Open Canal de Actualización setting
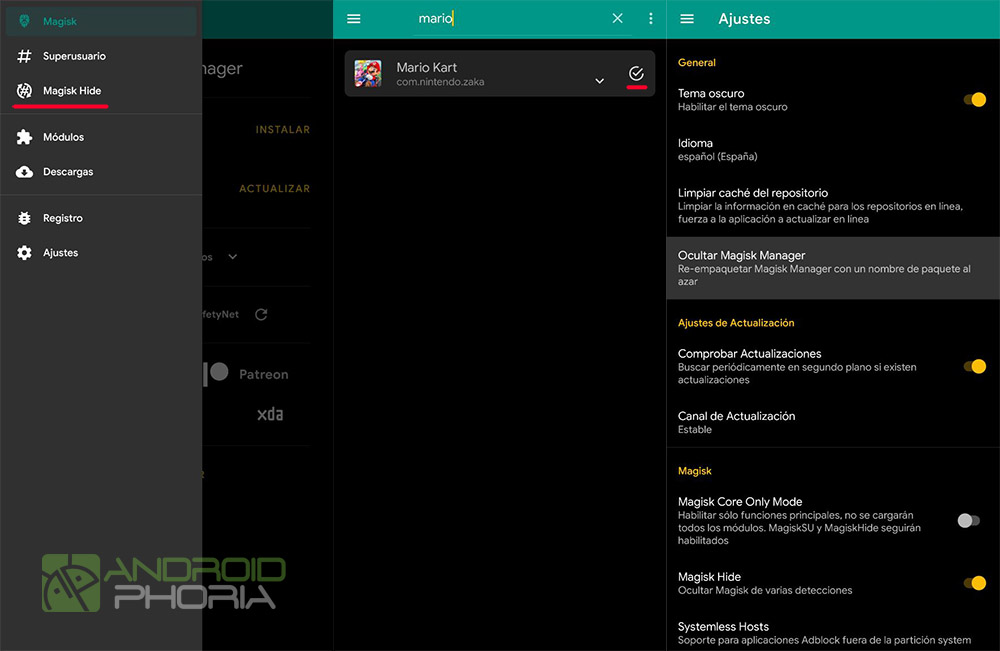The height and width of the screenshot is (651, 1000). click(x=833, y=422)
